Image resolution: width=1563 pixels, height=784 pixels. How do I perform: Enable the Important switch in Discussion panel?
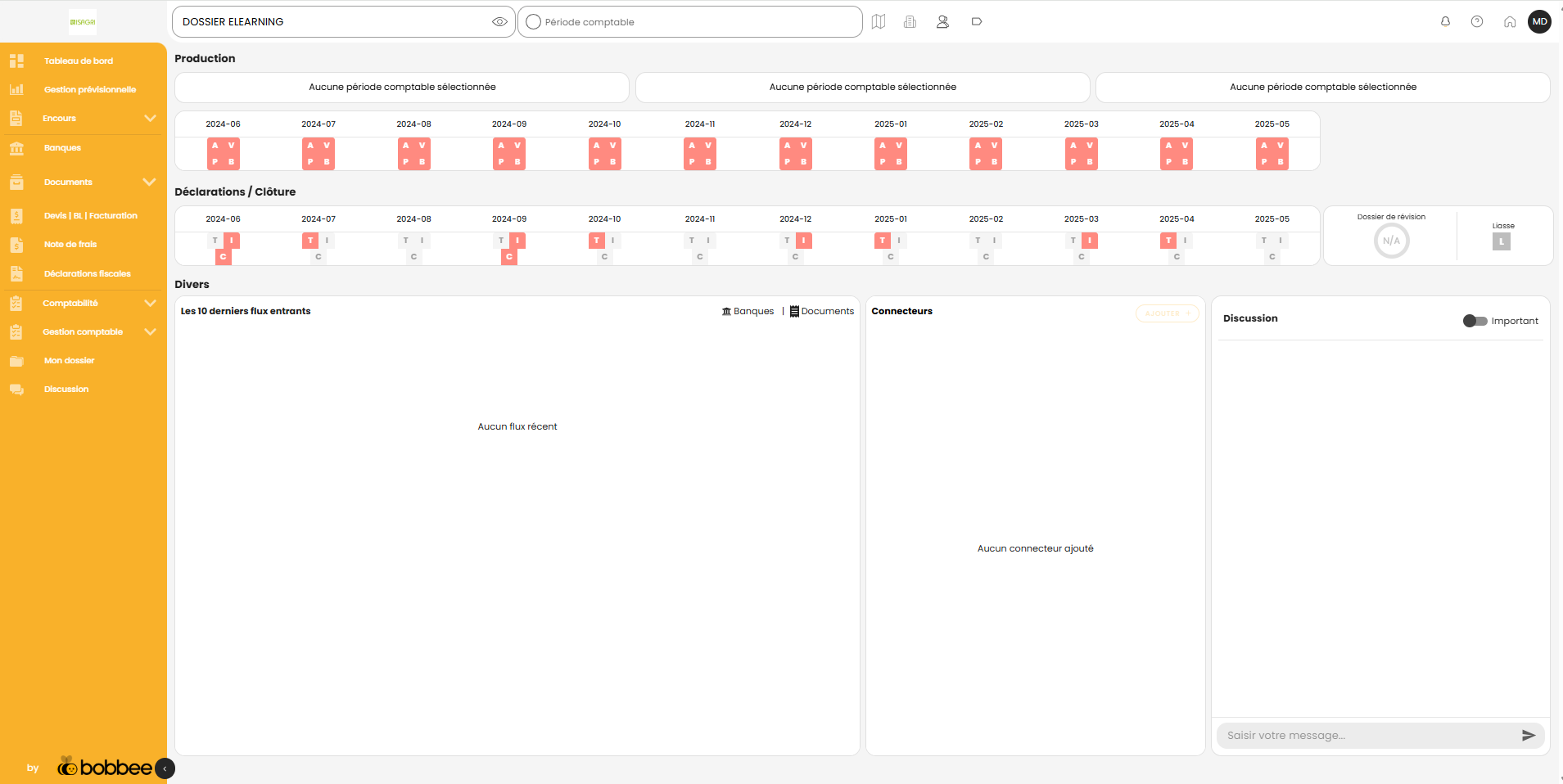click(x=1473, y=321)
